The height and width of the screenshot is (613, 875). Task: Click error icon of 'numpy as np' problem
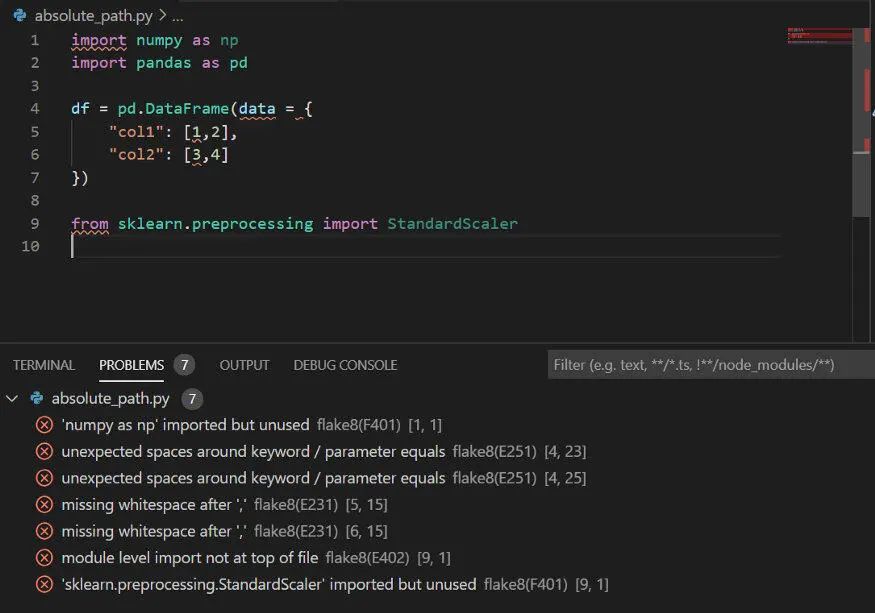(x=44, y=425)
